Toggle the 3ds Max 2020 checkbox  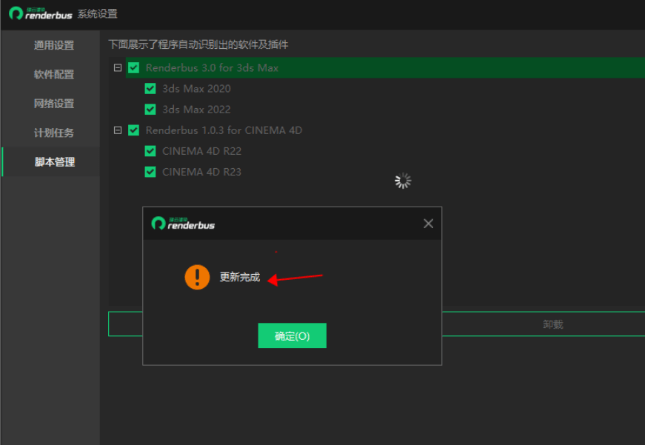(150, 89)
